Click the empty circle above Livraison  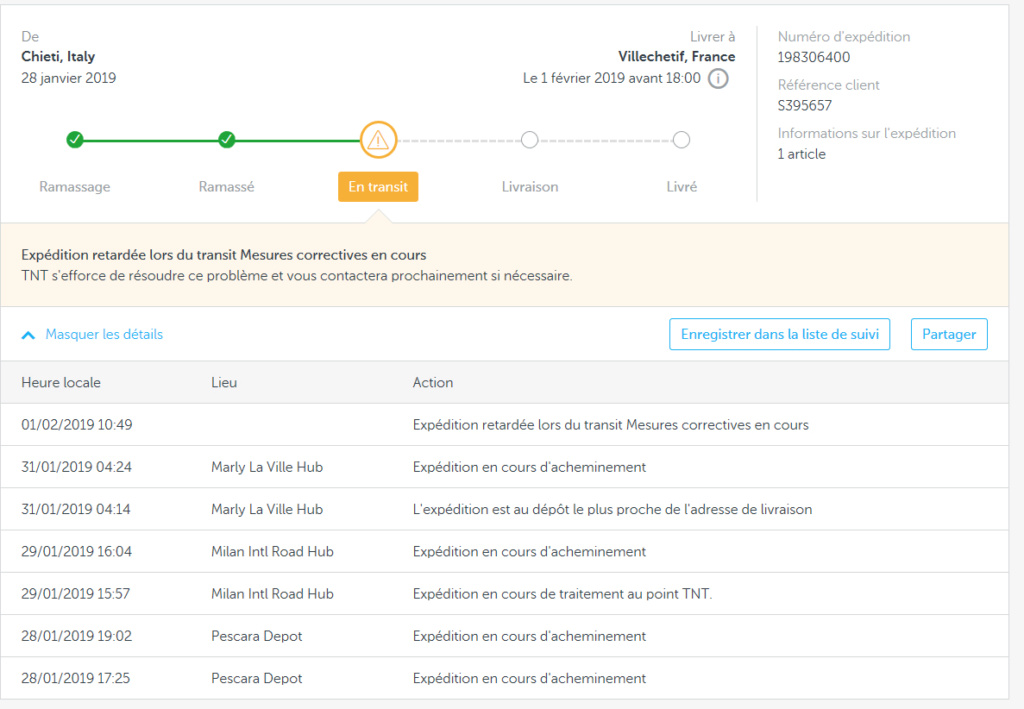pos(530,140)
